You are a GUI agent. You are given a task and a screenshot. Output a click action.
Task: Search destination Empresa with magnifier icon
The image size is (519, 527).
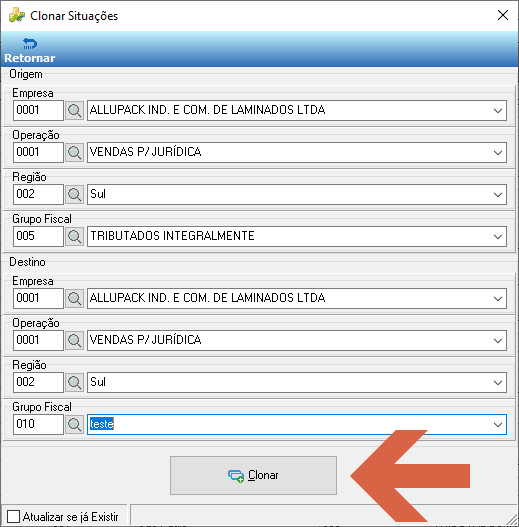click(x=74, y=298)
